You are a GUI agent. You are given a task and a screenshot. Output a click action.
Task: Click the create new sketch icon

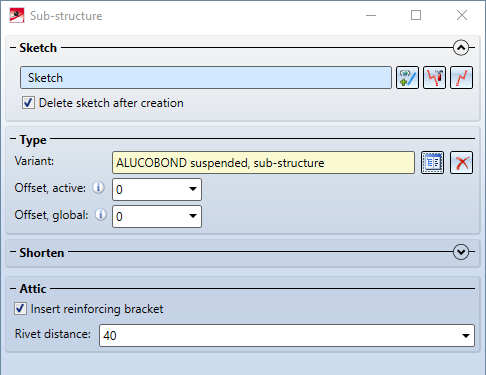point(407,78)
